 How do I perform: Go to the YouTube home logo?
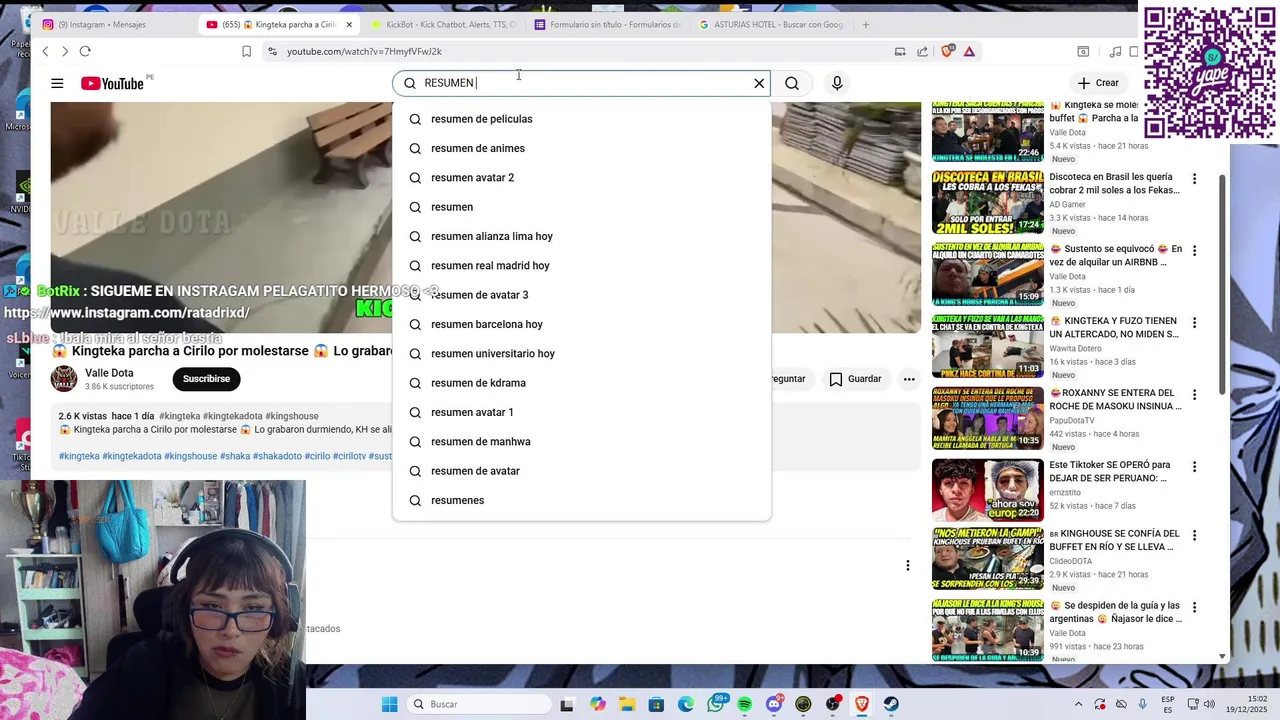[112, 83]
